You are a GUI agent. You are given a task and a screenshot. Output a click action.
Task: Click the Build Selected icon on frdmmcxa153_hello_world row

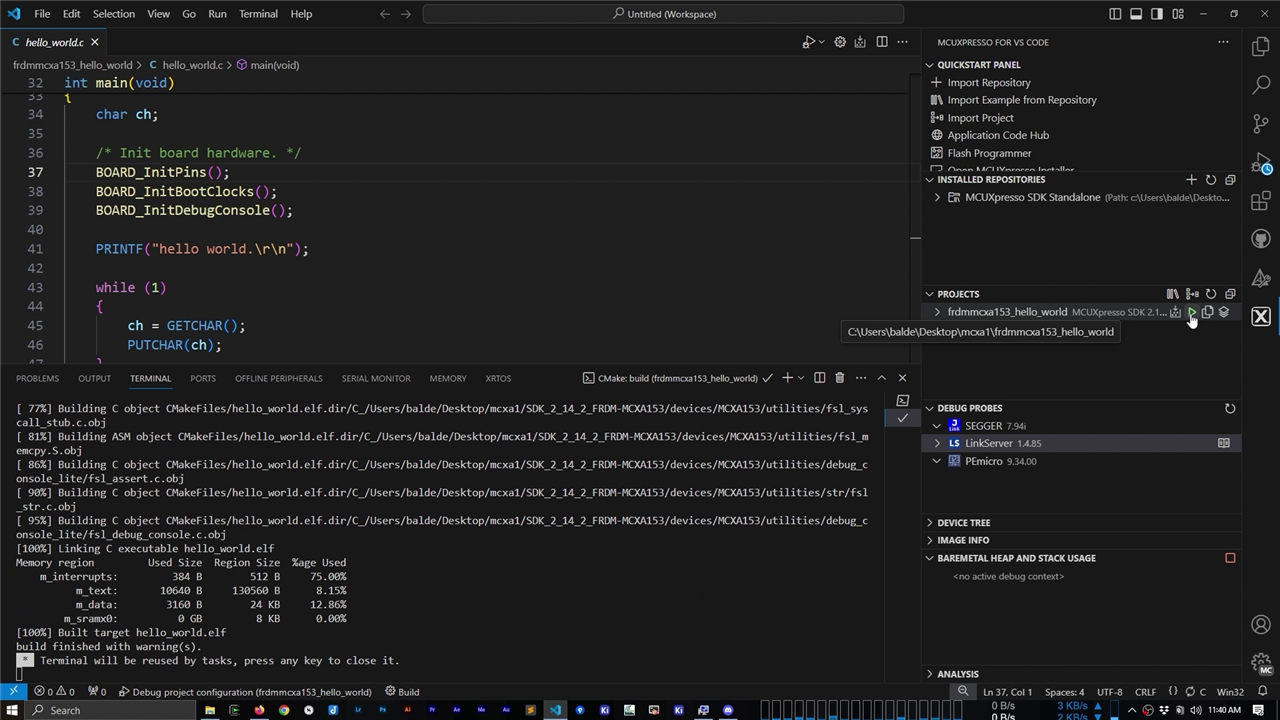pyautogui.click(x=1176, y=312)
